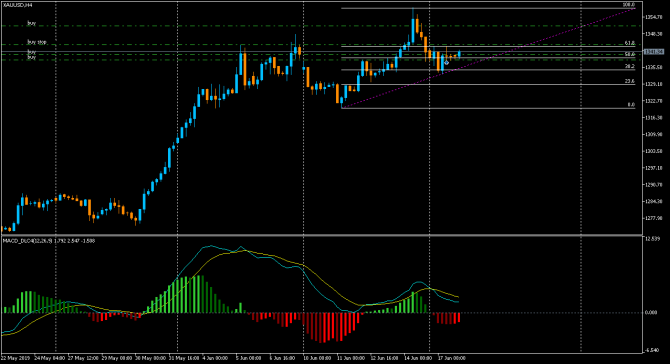The height and width of the screenshot is (364, 670).
Task: Click the '6 Jun 16:00' time label
Action: (x=282, y=358)
